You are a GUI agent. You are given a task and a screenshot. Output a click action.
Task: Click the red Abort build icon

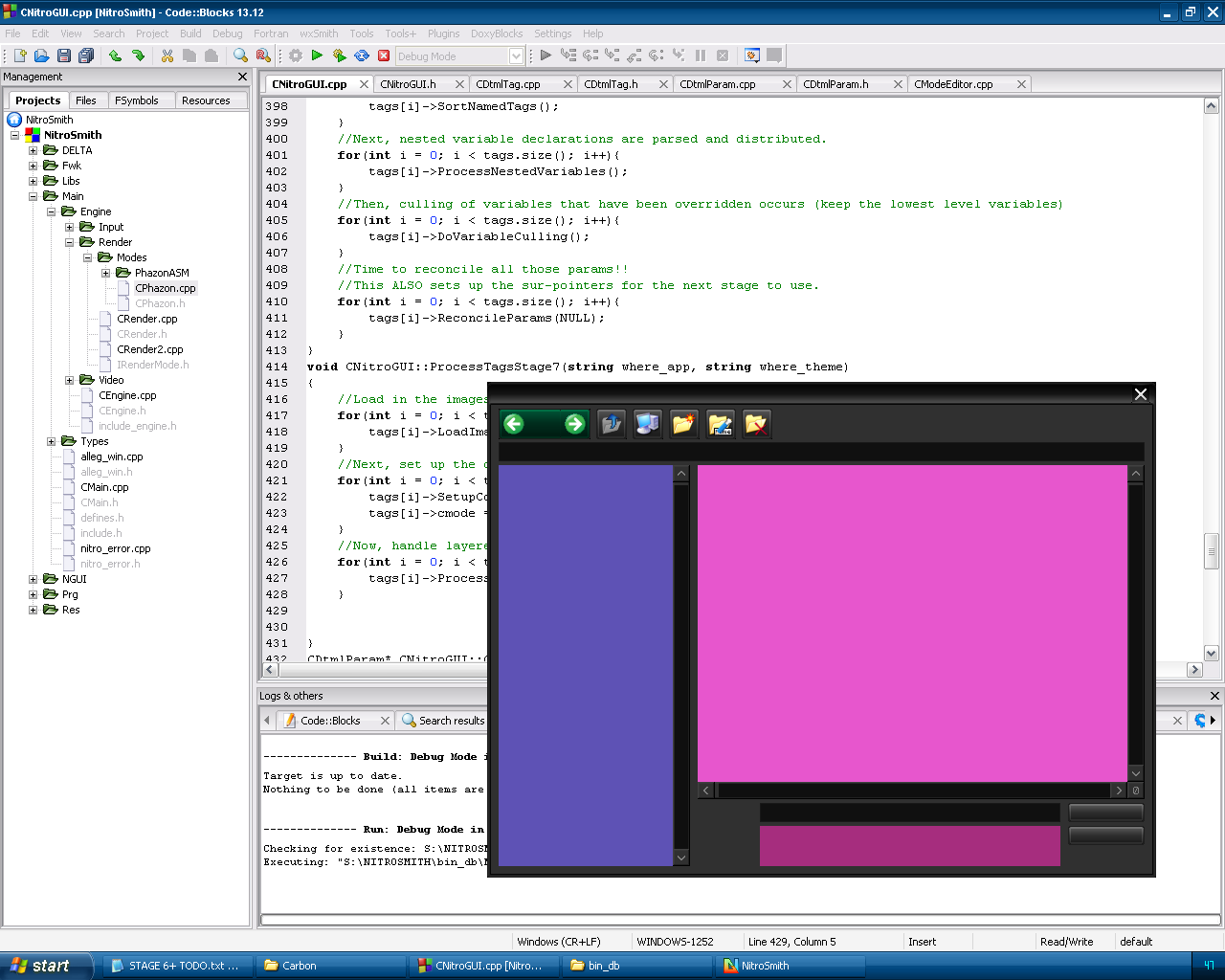pos(384,56)
